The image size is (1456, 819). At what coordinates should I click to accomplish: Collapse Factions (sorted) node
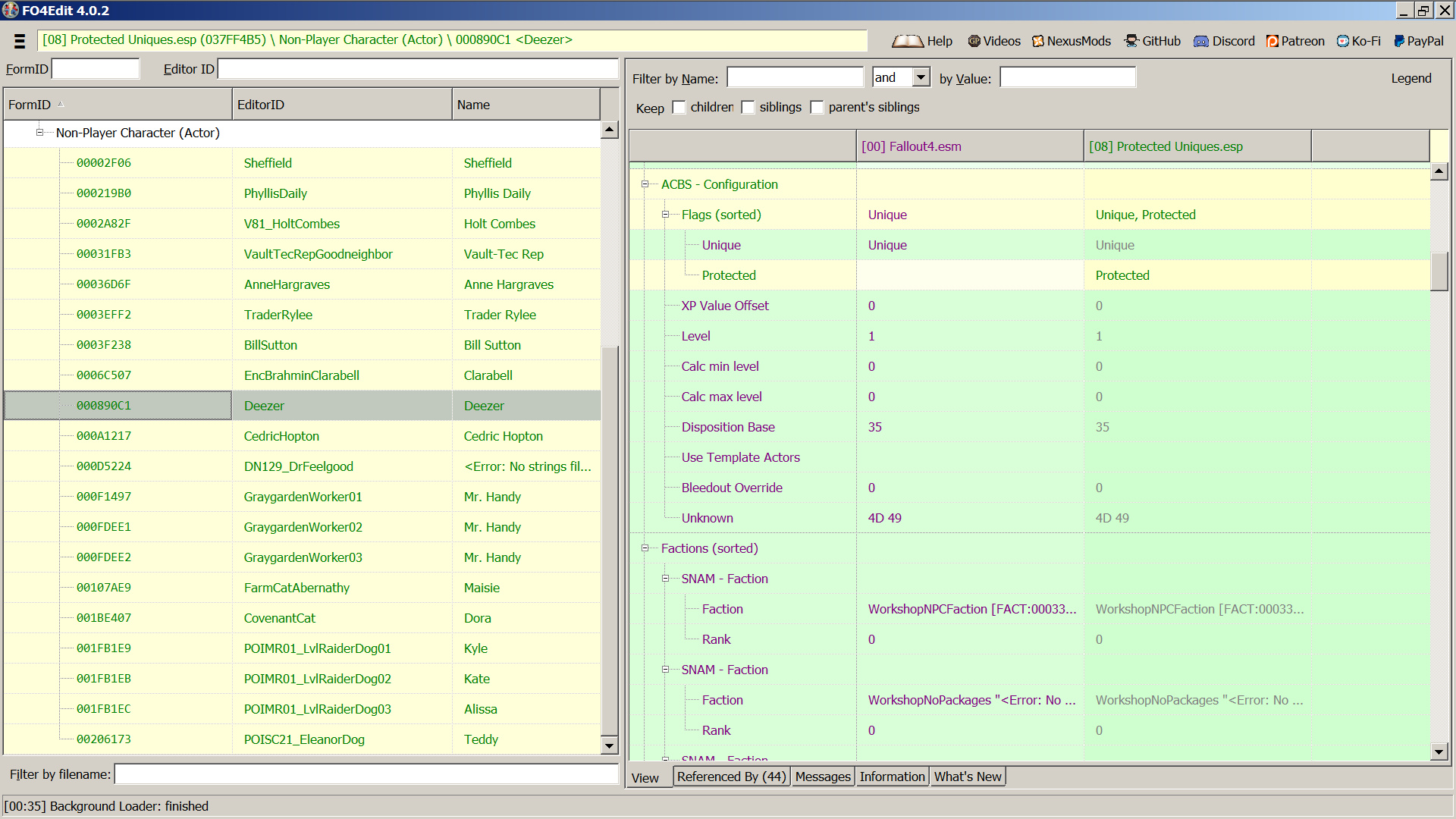(645, 548)
